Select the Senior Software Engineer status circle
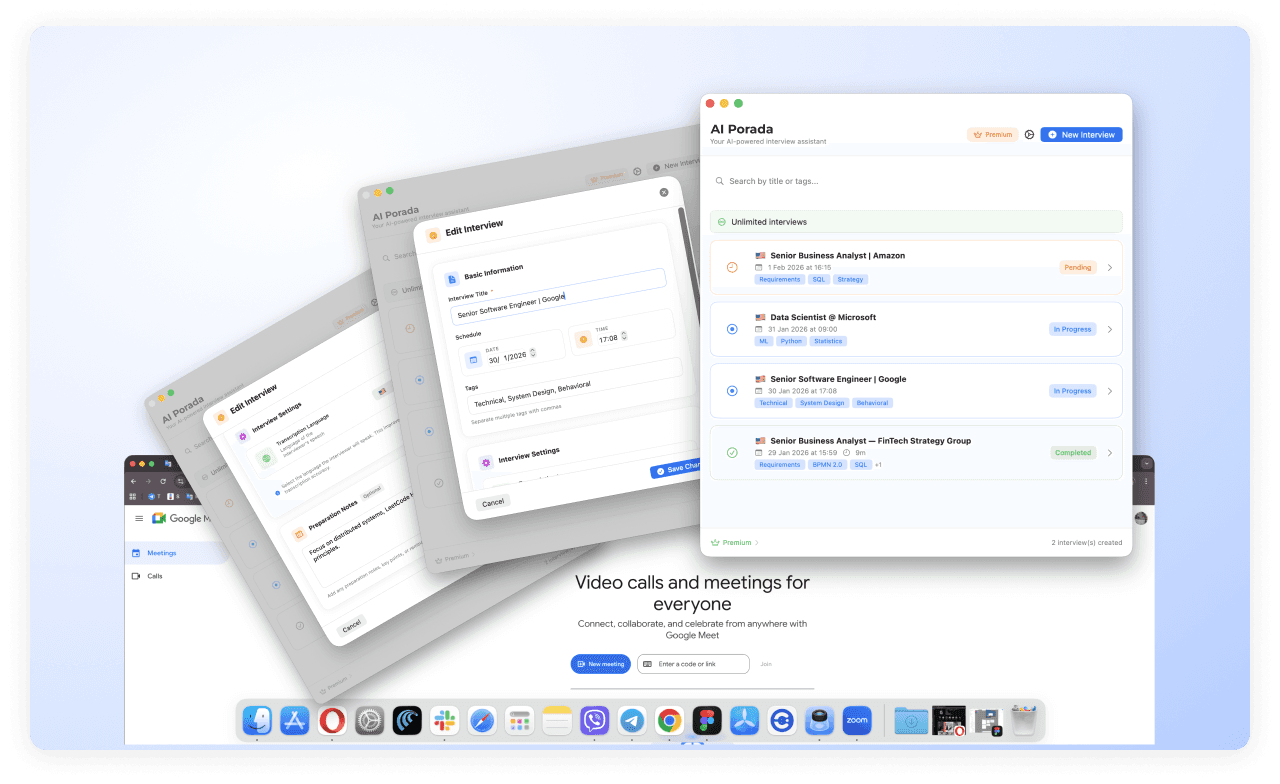Image resolution: width=1280 pixels, height=784 pixels. [732, 391]
